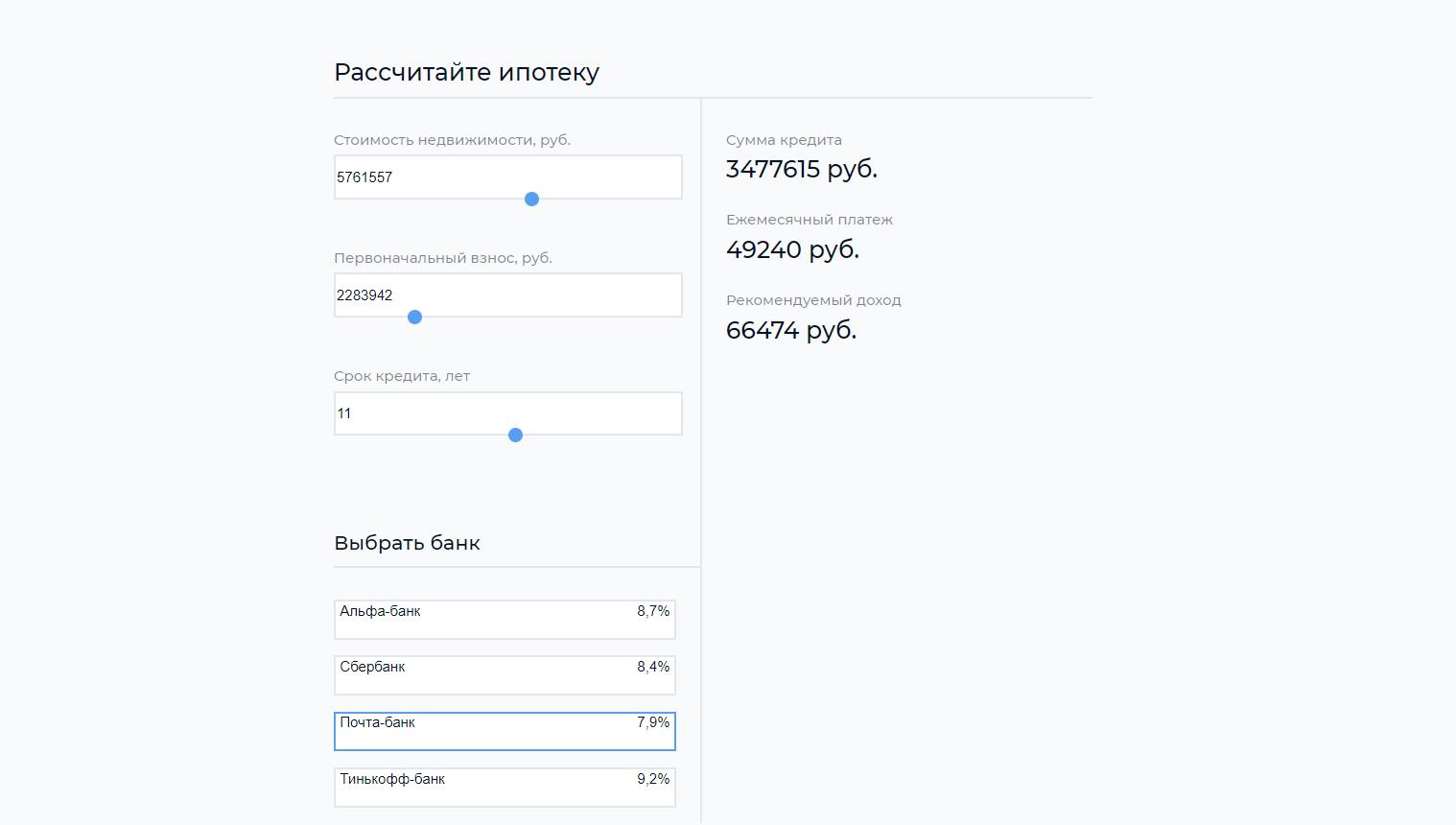
Task: Click the 'Рассчитайте ипотеку' heading
Action: (x=466, y=72)
